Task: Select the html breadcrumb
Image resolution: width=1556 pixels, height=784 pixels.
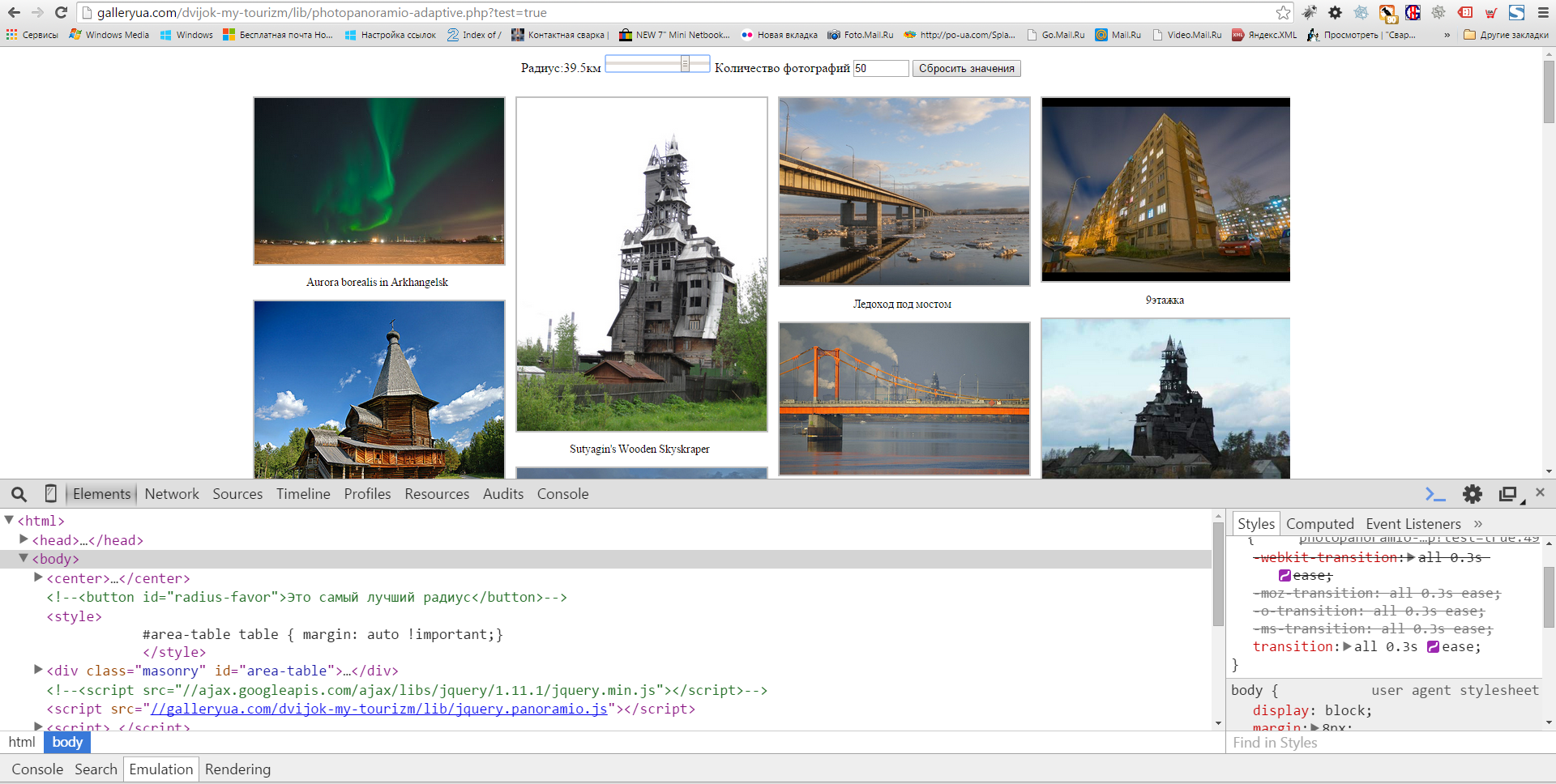Action: point(22,742)
